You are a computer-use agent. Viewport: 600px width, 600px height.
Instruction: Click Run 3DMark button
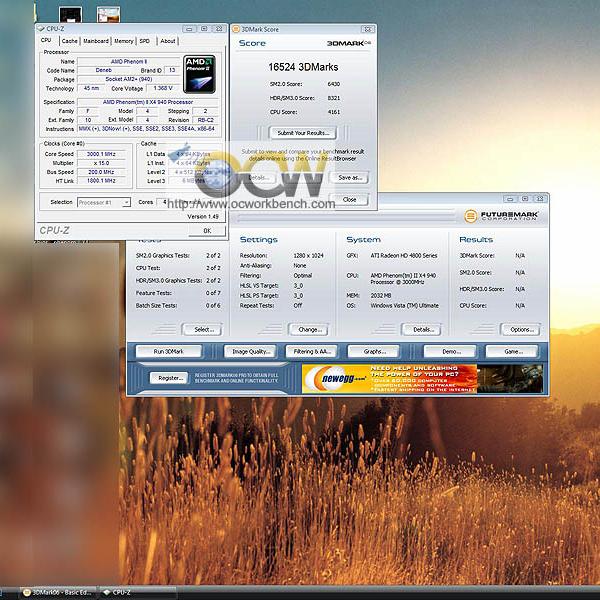[x=168, y=351]
